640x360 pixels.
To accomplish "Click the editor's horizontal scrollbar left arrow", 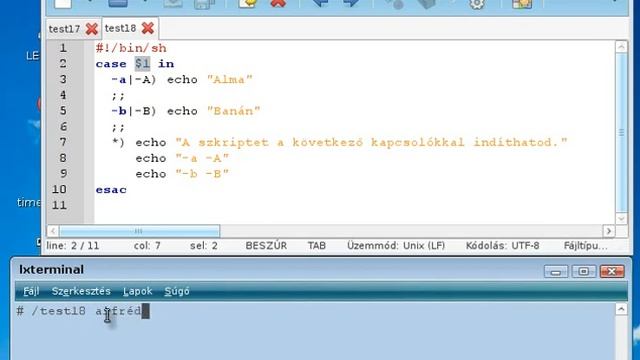I will click(x=53, y=231).
